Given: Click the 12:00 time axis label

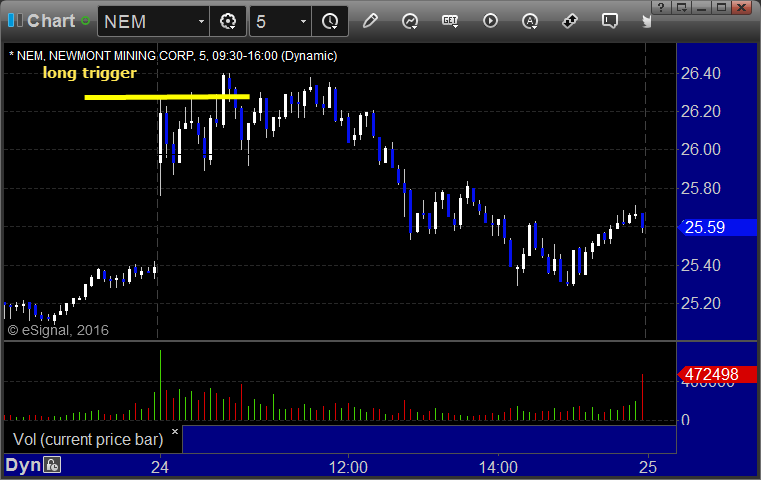Looking at the screenshot, I should pyautogui.click(x=348, y=467).
